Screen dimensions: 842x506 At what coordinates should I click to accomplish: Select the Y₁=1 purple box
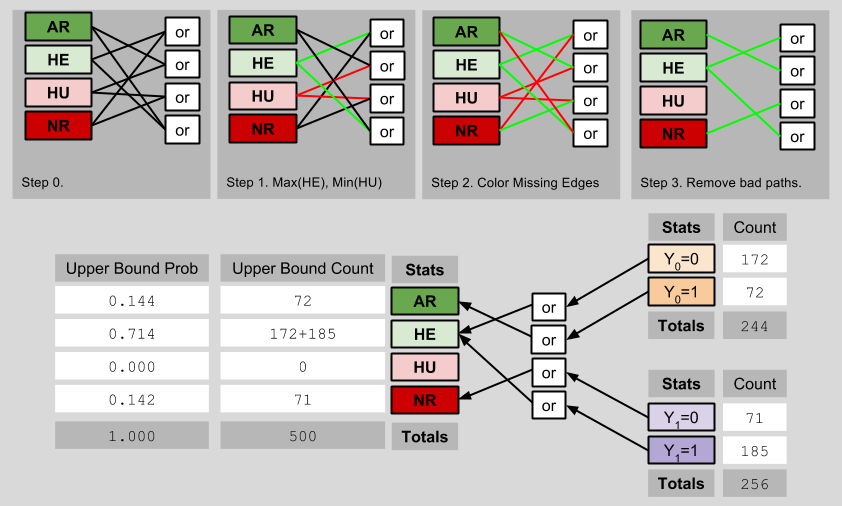click(681, 450)
